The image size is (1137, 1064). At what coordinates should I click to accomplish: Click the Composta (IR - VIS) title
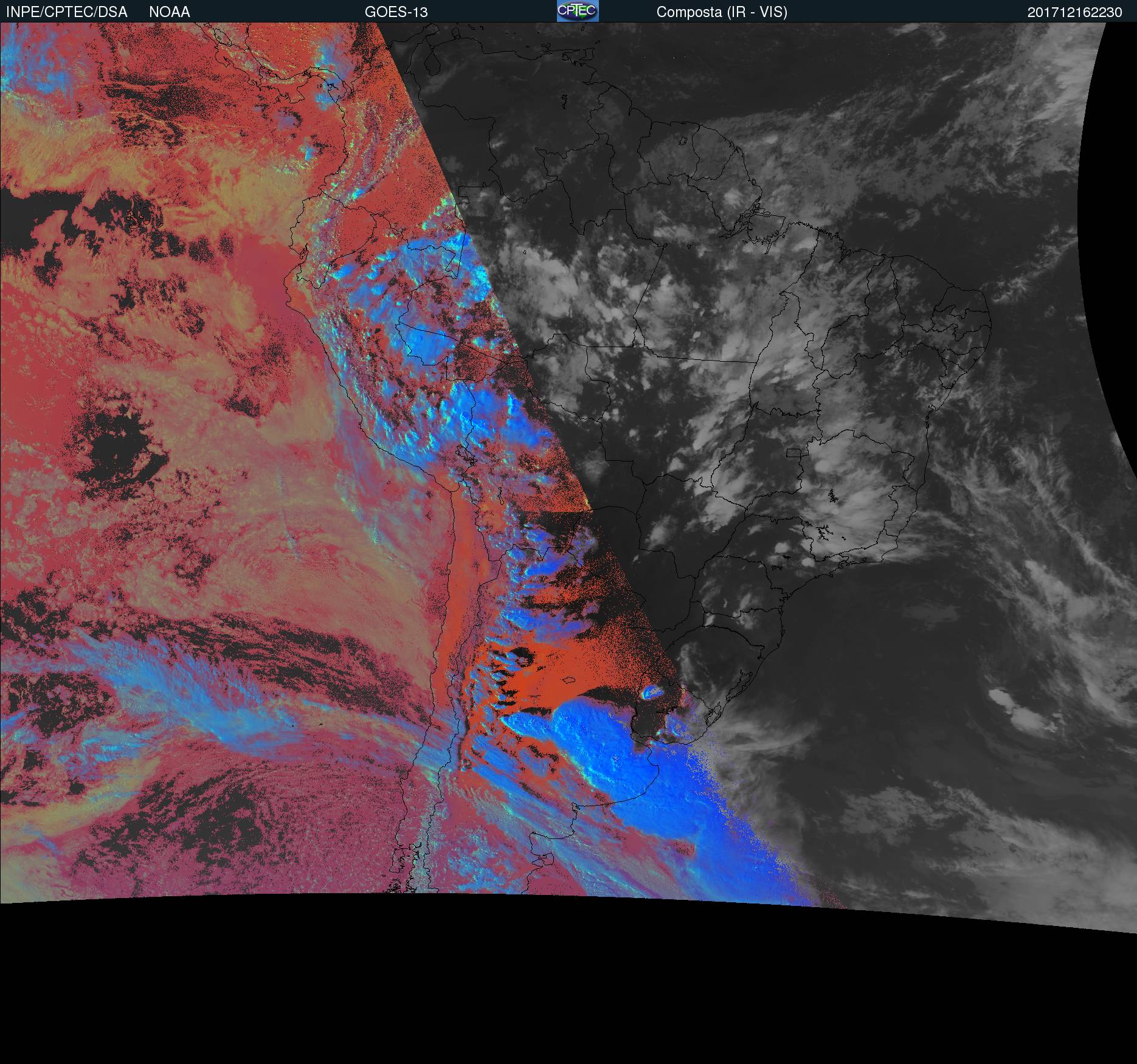pyautogui.click(x=722, y=12)
